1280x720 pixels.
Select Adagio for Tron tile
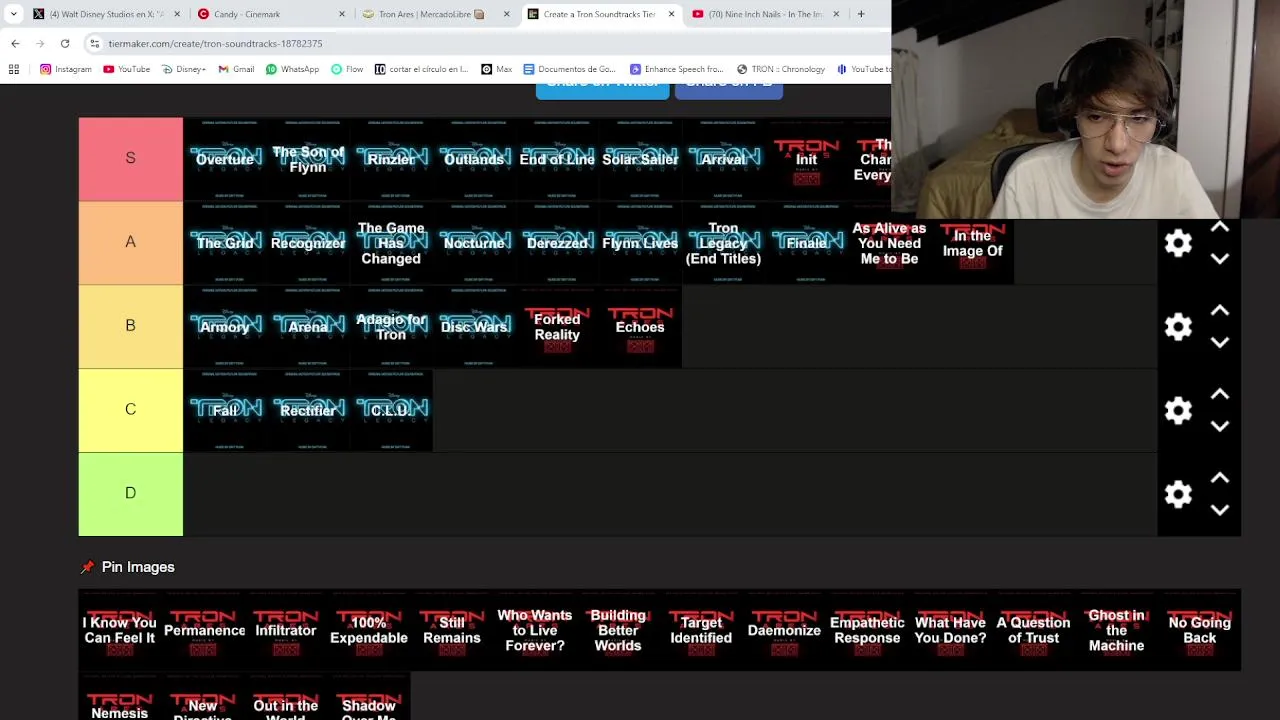tap(391, 327)
